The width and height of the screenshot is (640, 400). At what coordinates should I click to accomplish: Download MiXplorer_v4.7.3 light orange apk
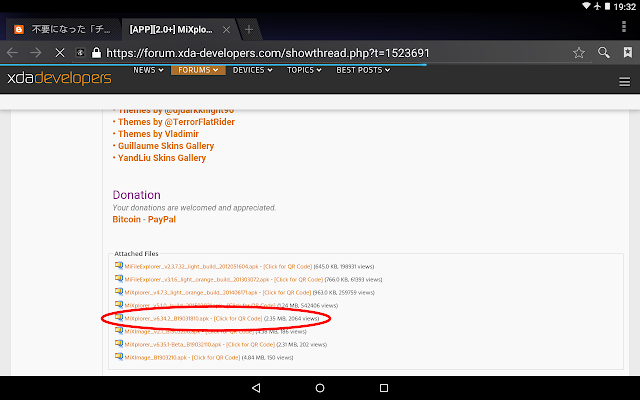tap(191, 293)
